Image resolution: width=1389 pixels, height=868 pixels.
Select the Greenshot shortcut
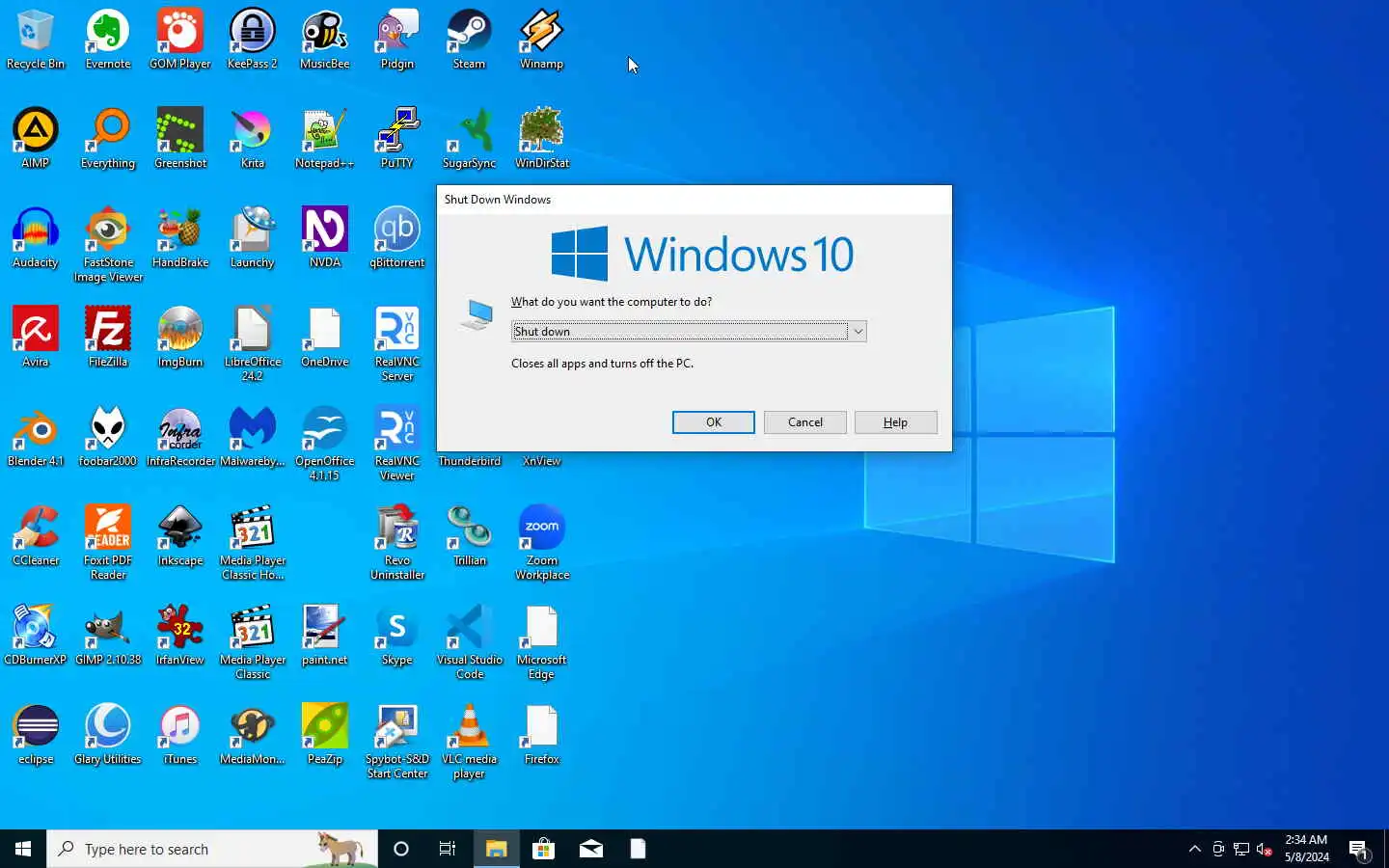(180, 139)
